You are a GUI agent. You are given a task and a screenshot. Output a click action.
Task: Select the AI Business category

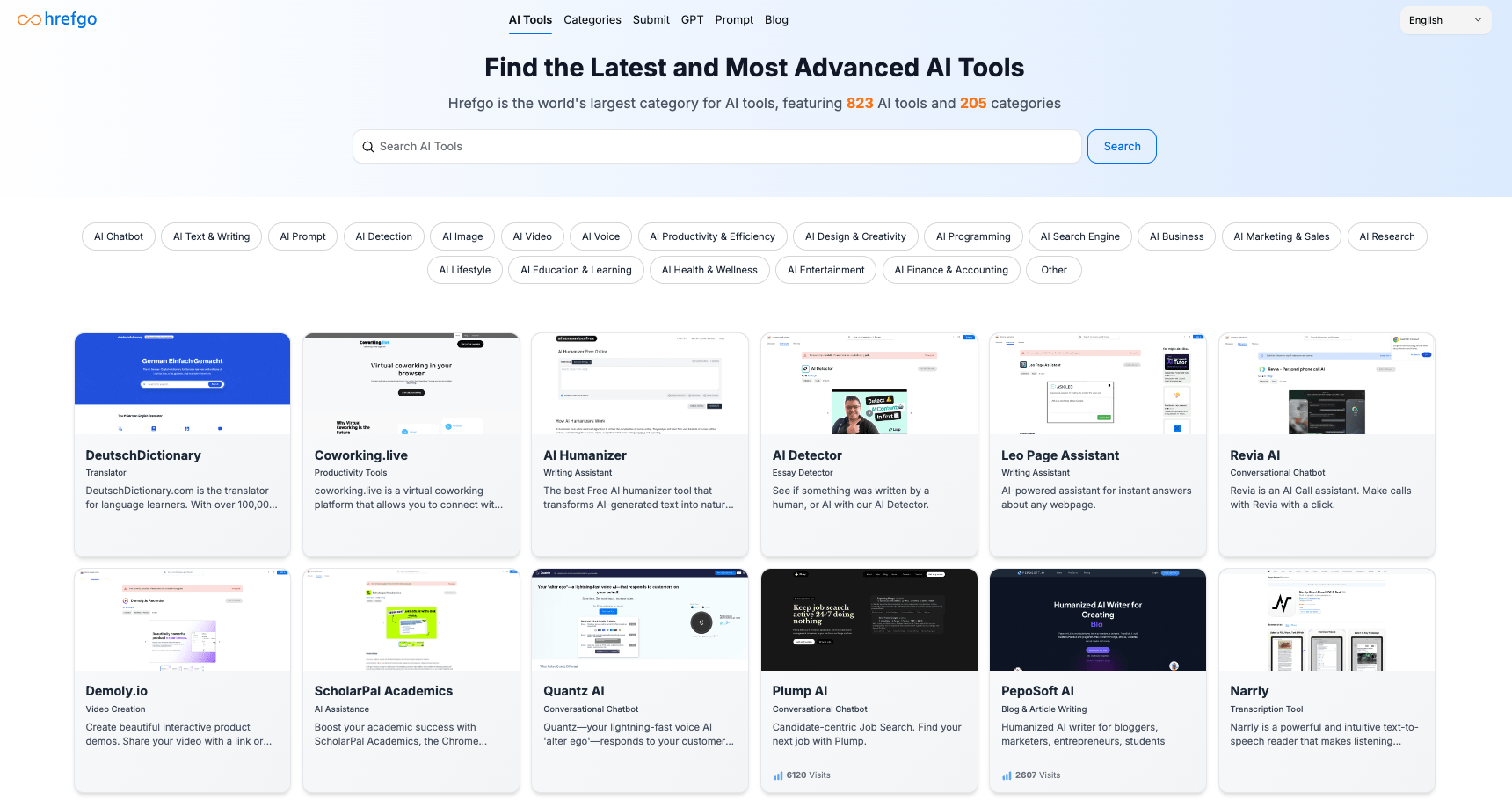click(x=1176, y=236)
